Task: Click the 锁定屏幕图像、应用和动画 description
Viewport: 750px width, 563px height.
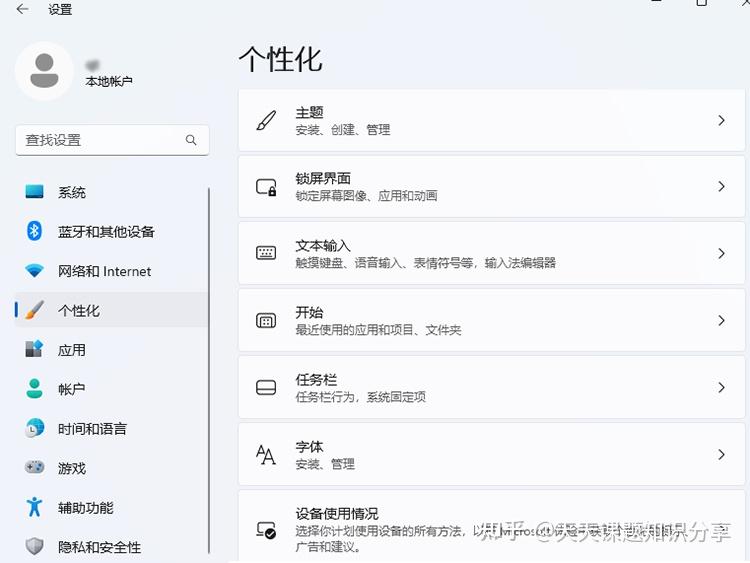Action: [366, 196]
